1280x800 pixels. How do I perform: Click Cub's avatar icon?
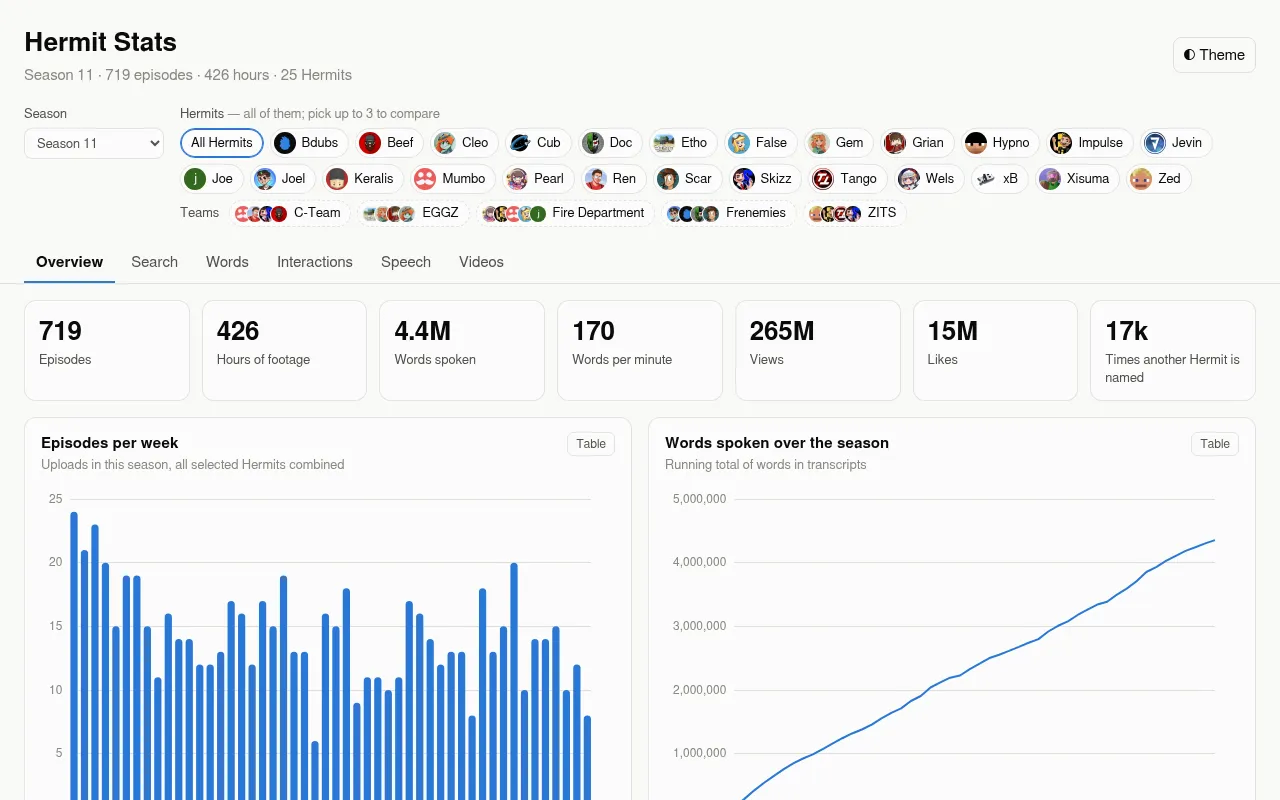[x=519, y=143]
